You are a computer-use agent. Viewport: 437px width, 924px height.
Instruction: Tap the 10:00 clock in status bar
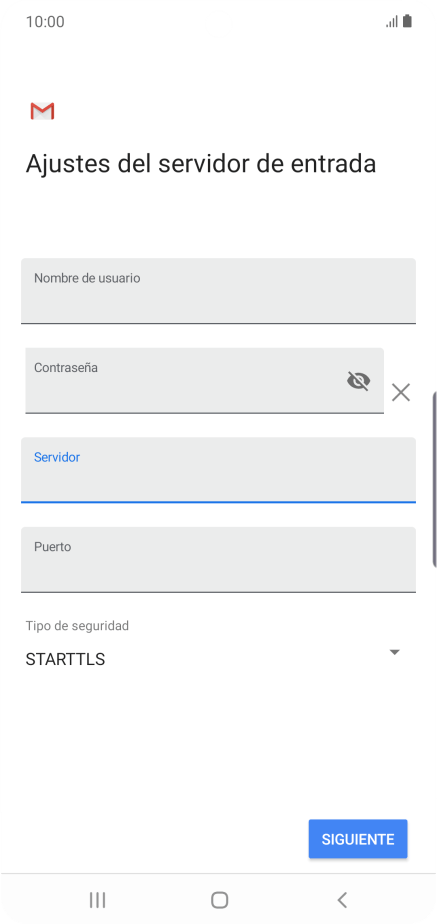(x=45, y=22)
